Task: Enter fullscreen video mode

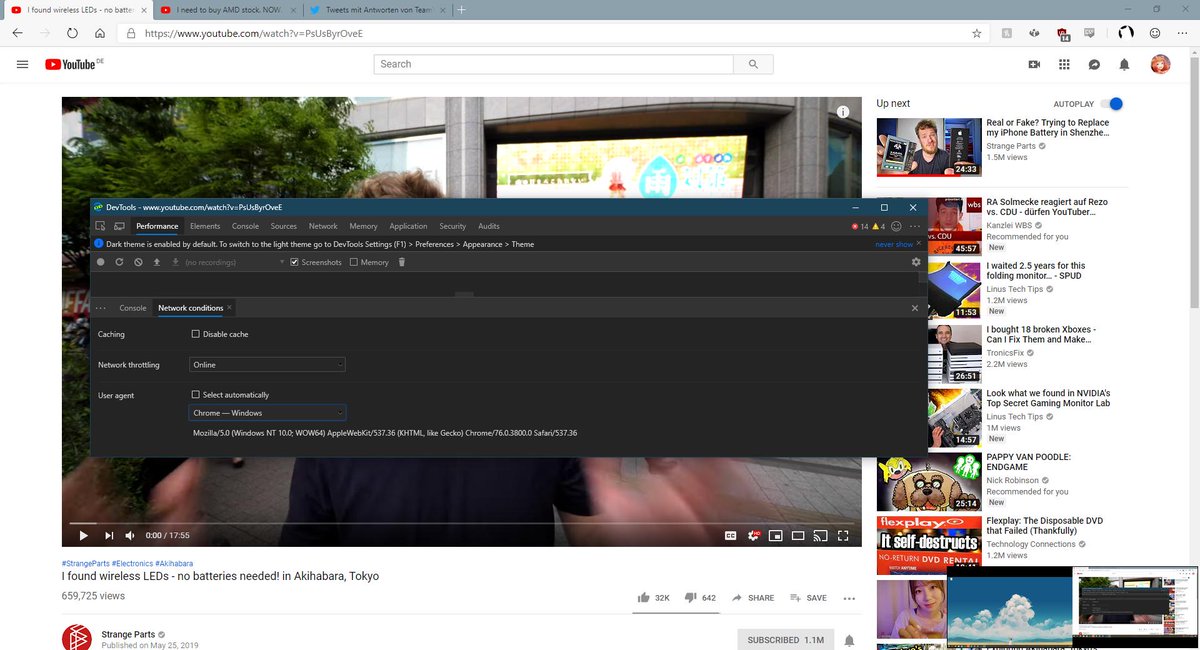Action: point(843,536)
